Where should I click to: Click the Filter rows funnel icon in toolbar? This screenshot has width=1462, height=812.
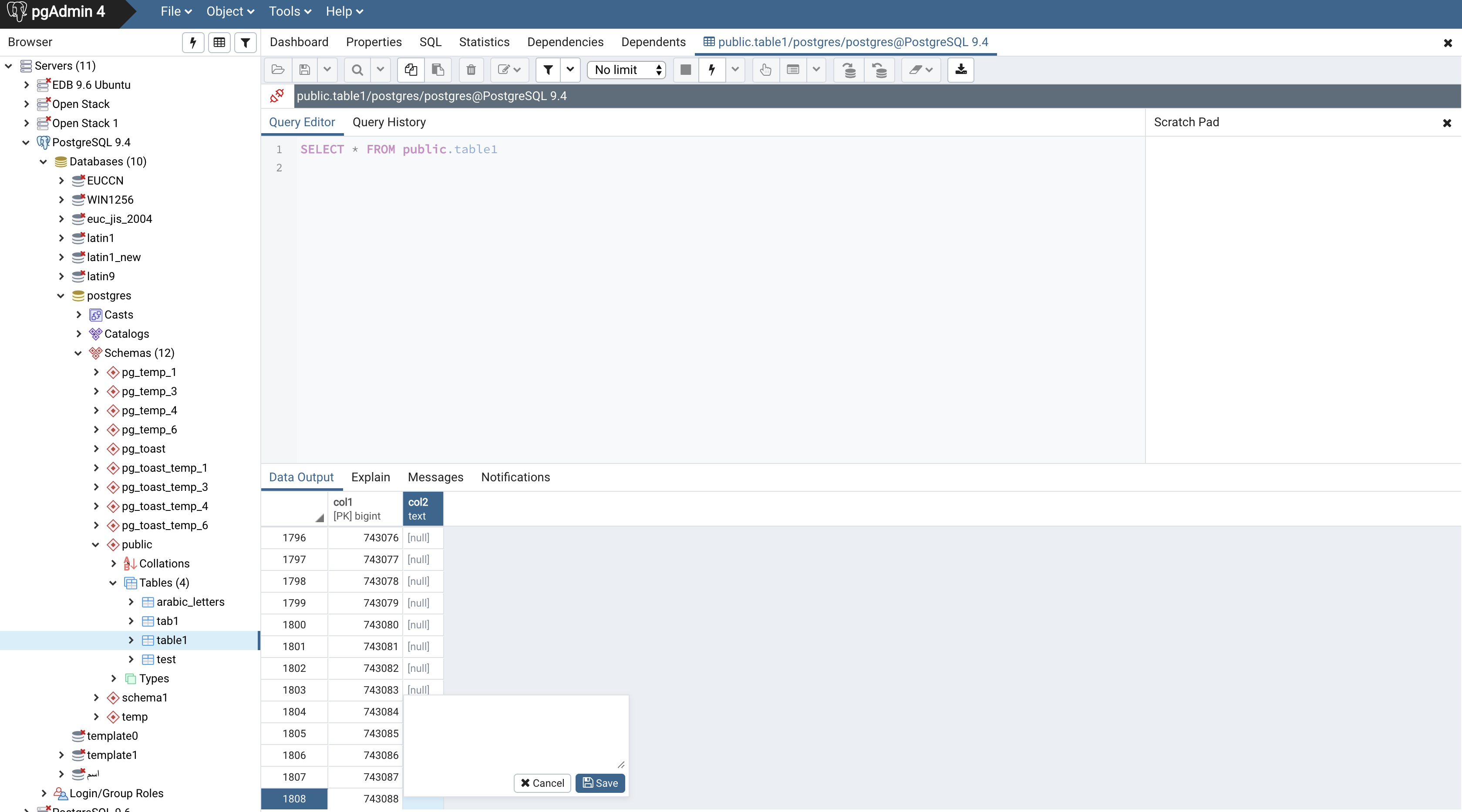(x=548, y=70)
